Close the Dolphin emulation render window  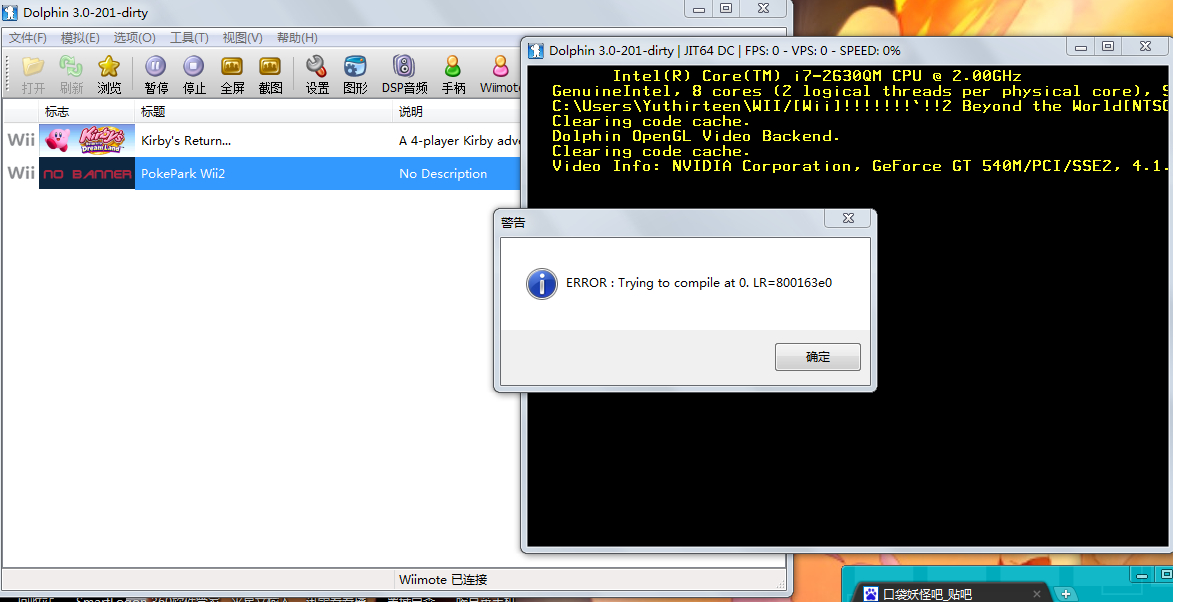tap(1145, 47)
